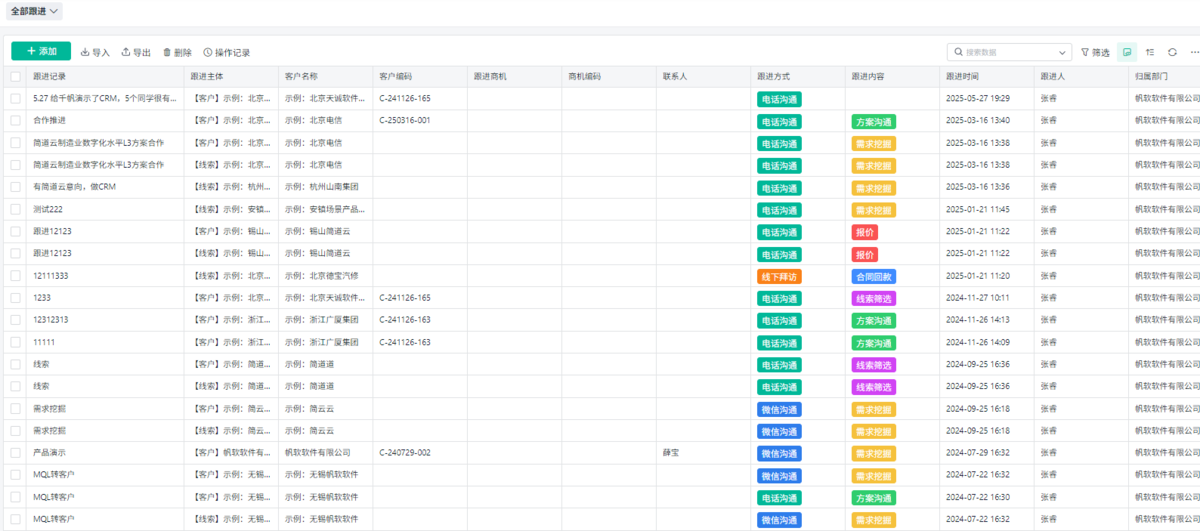The image size is (1200, 531).
Task: Click the 跟进方式 column header
Action: (x=775, y=76)
